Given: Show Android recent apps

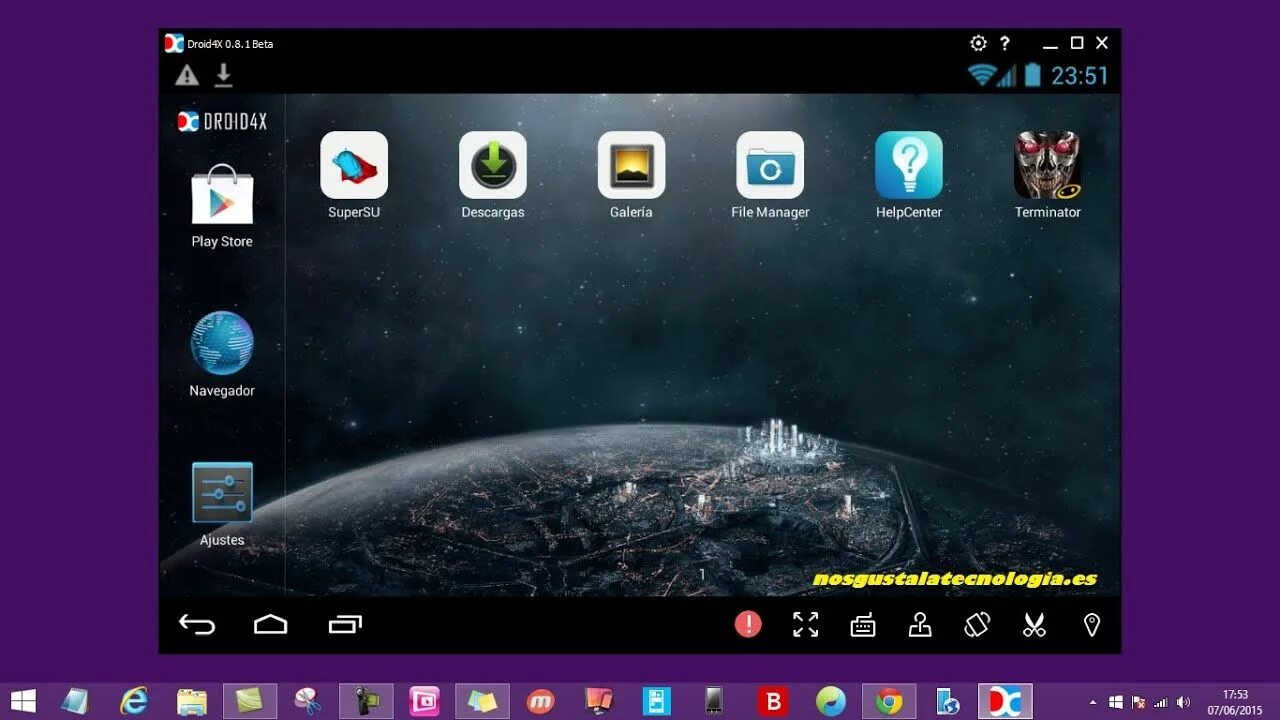Looking at the screenshot, I should point(345,625).
